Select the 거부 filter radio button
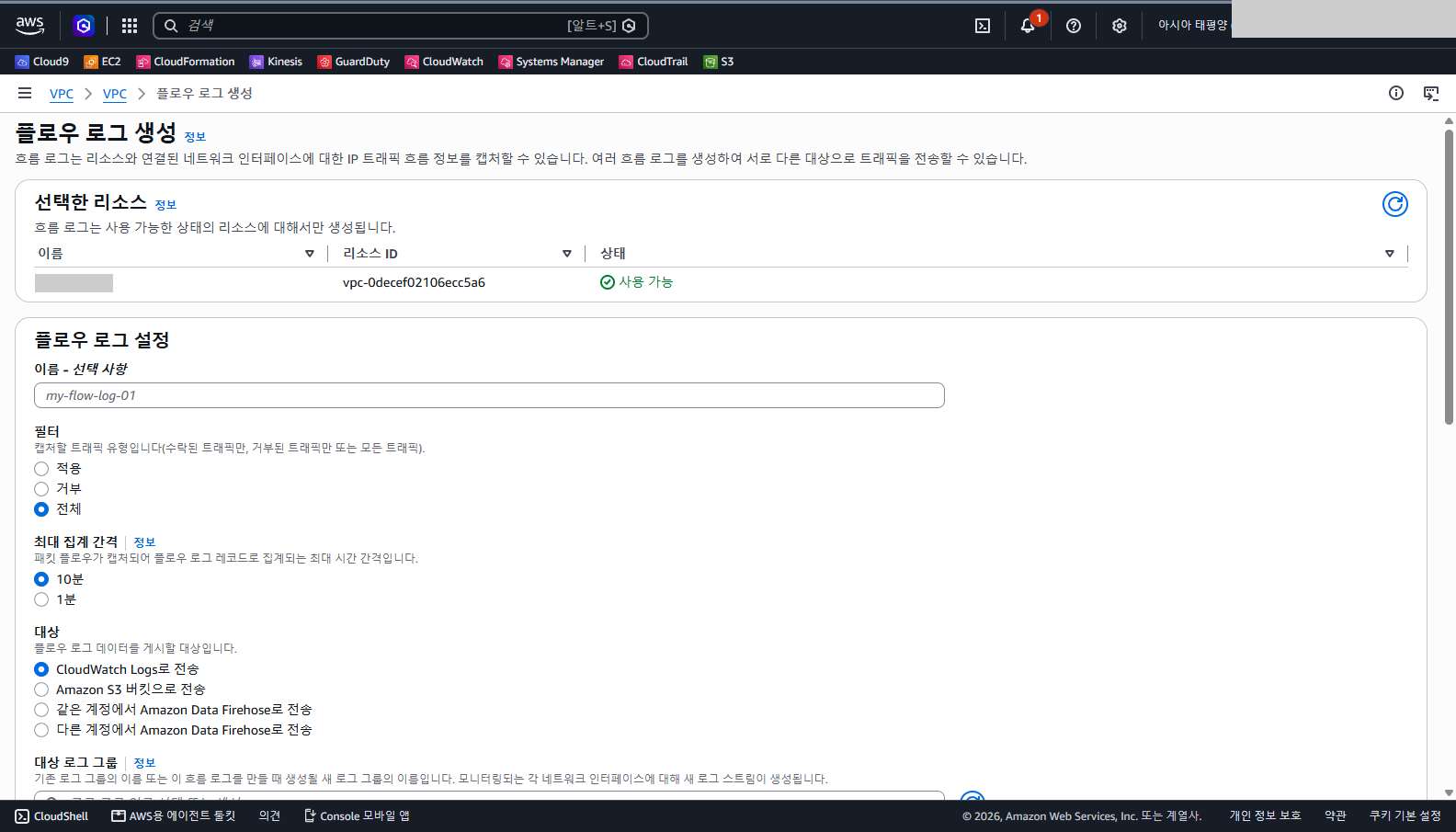The width and height of the screenshot is (1456, 832). [x=41, y=489]
